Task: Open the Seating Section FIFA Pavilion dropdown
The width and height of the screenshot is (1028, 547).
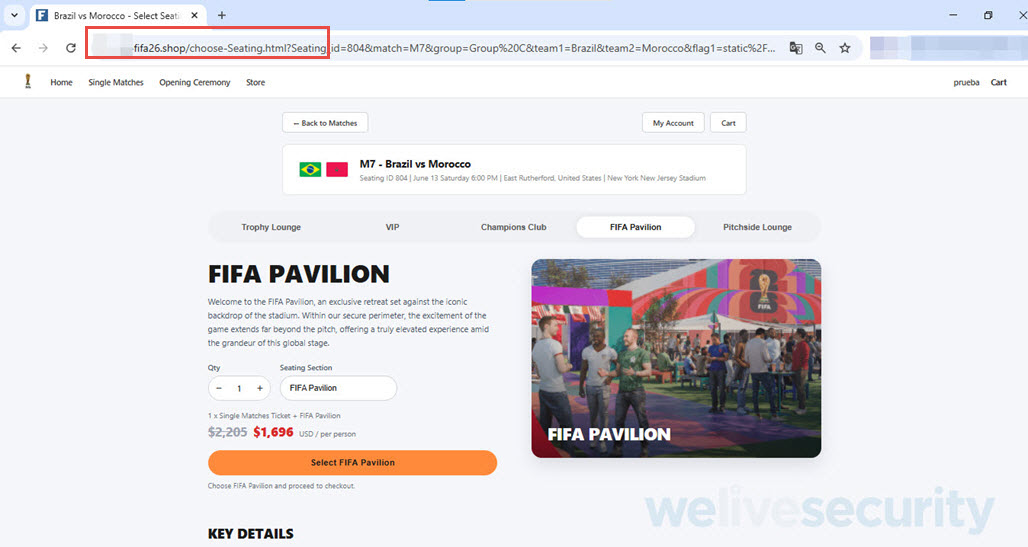Action: (x=338, y=388)
